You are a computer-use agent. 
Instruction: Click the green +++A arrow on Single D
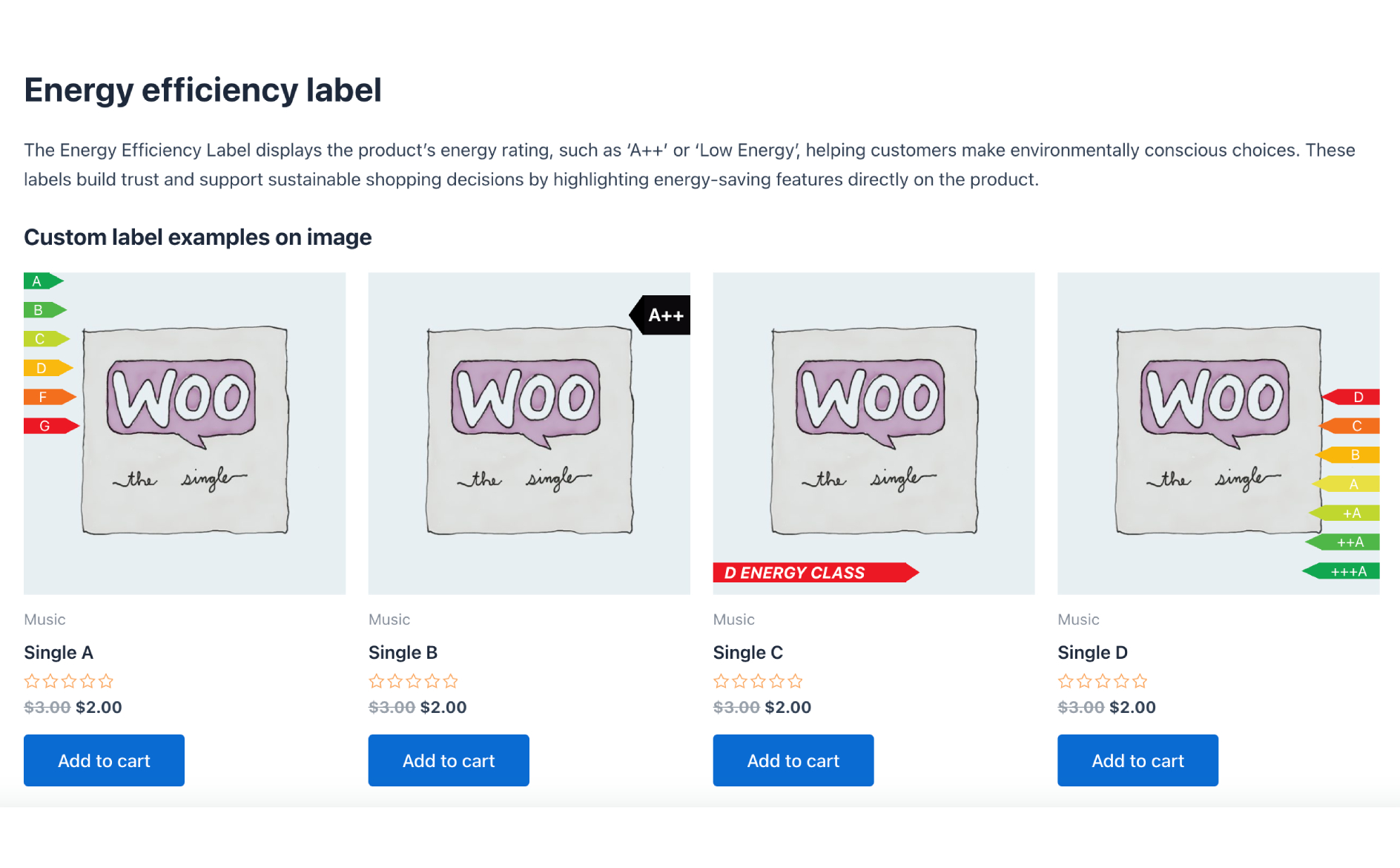point(1341,571)
